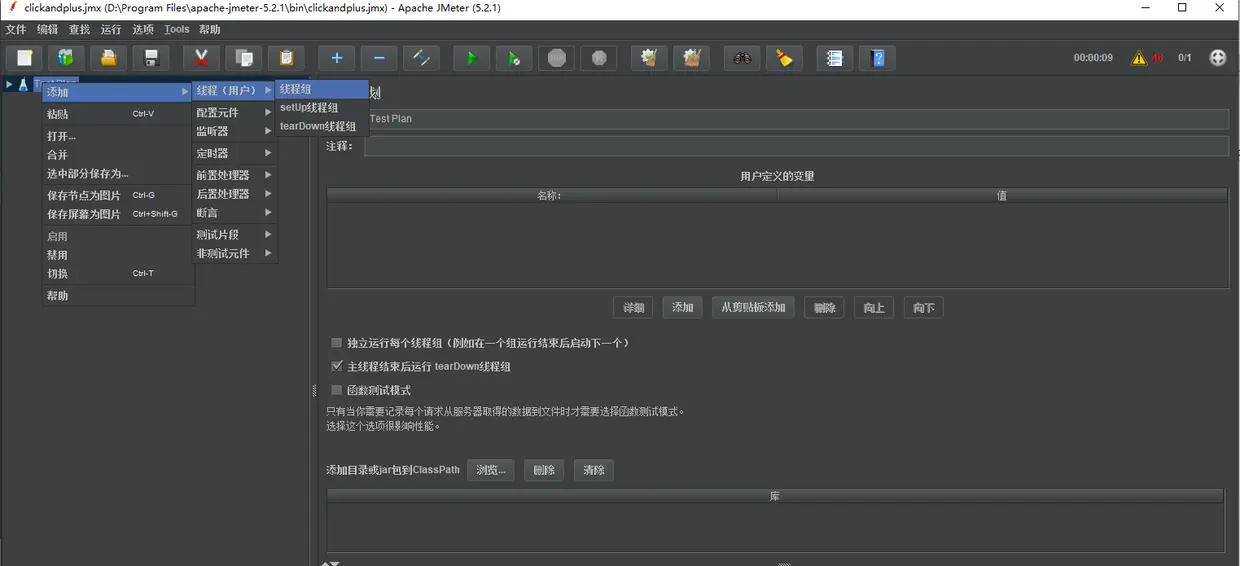Copy the selected element with the Copy icon
1240x566 pixels.
[243, 58]
